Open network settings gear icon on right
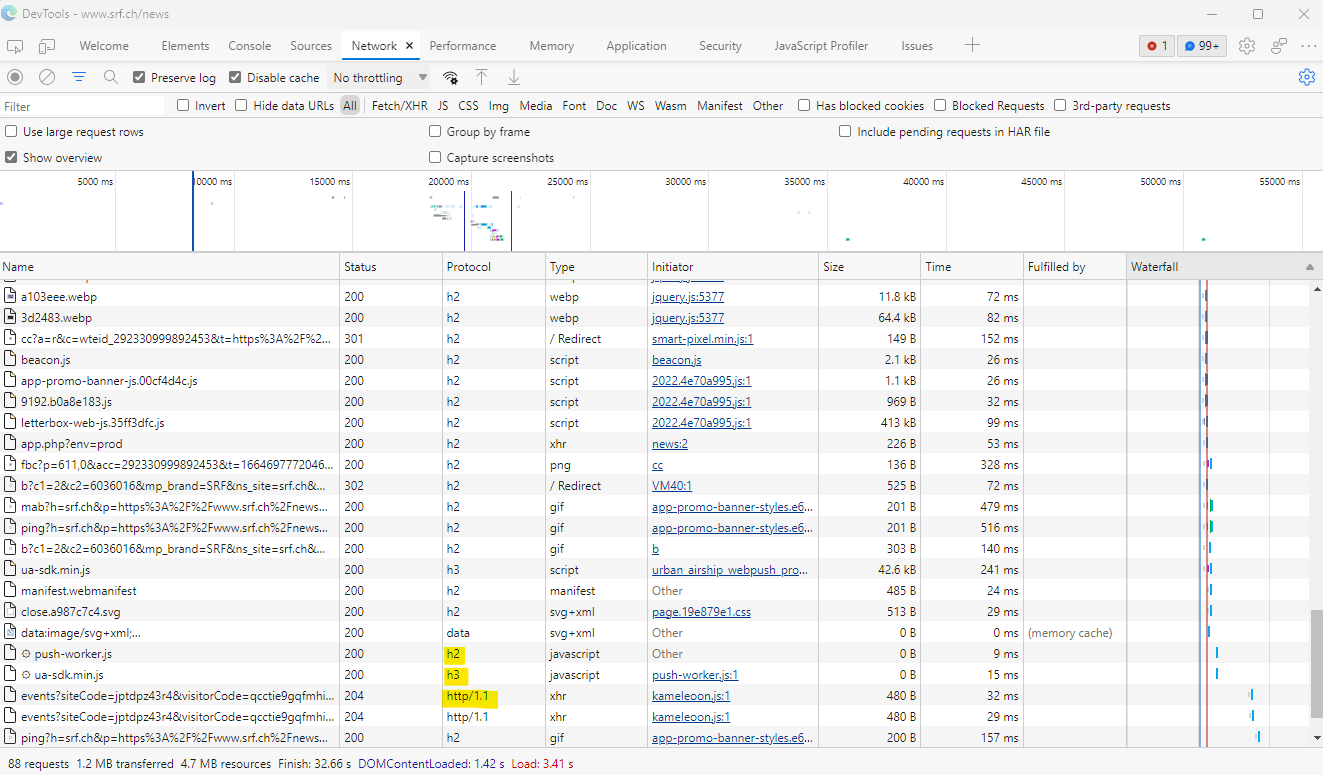The height and width of the screenshot is (775, 1323). click(1306, 77)
